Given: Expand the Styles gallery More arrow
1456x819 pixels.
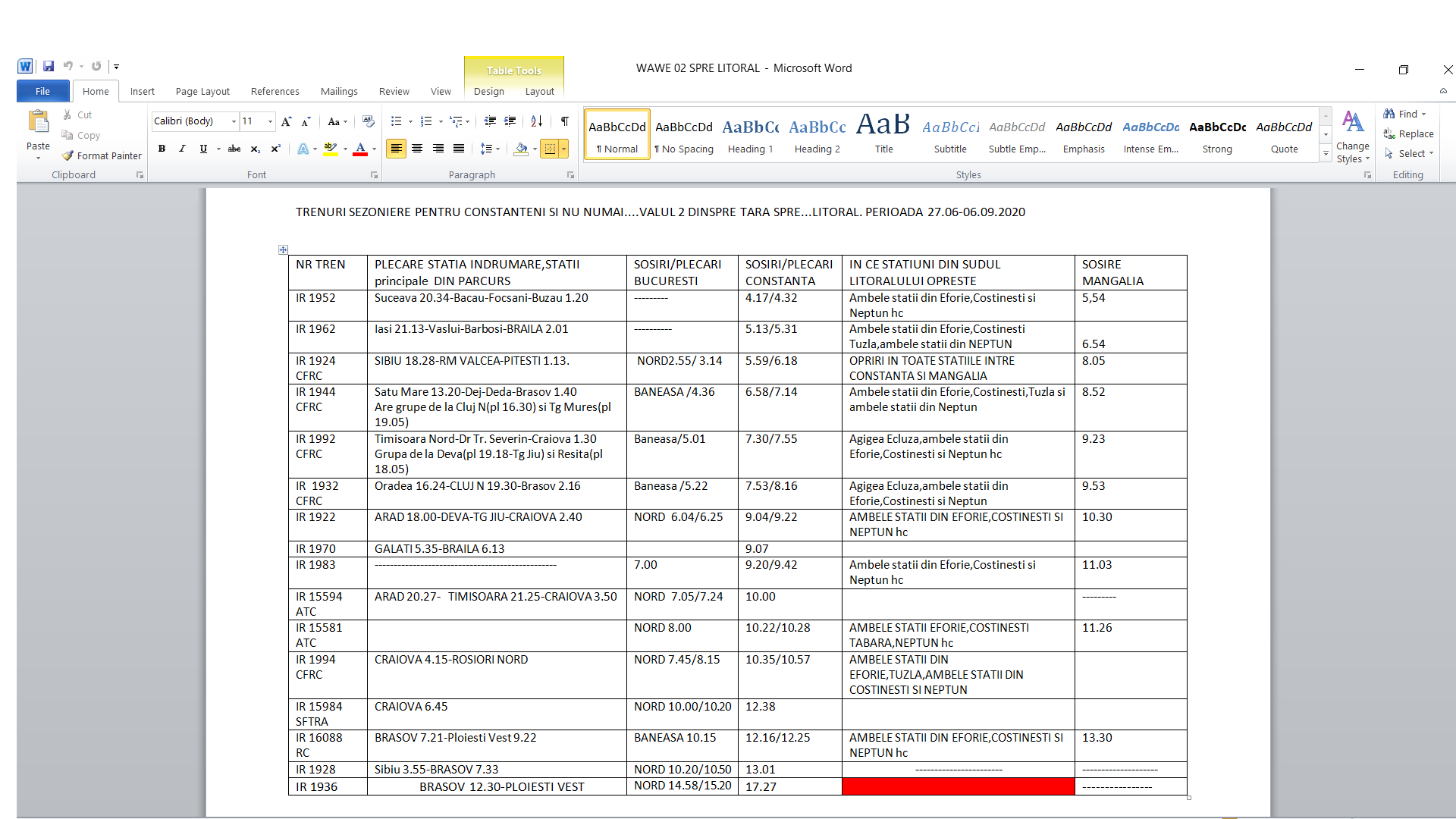Looking at the screenshot, I should coord(1326,154).
